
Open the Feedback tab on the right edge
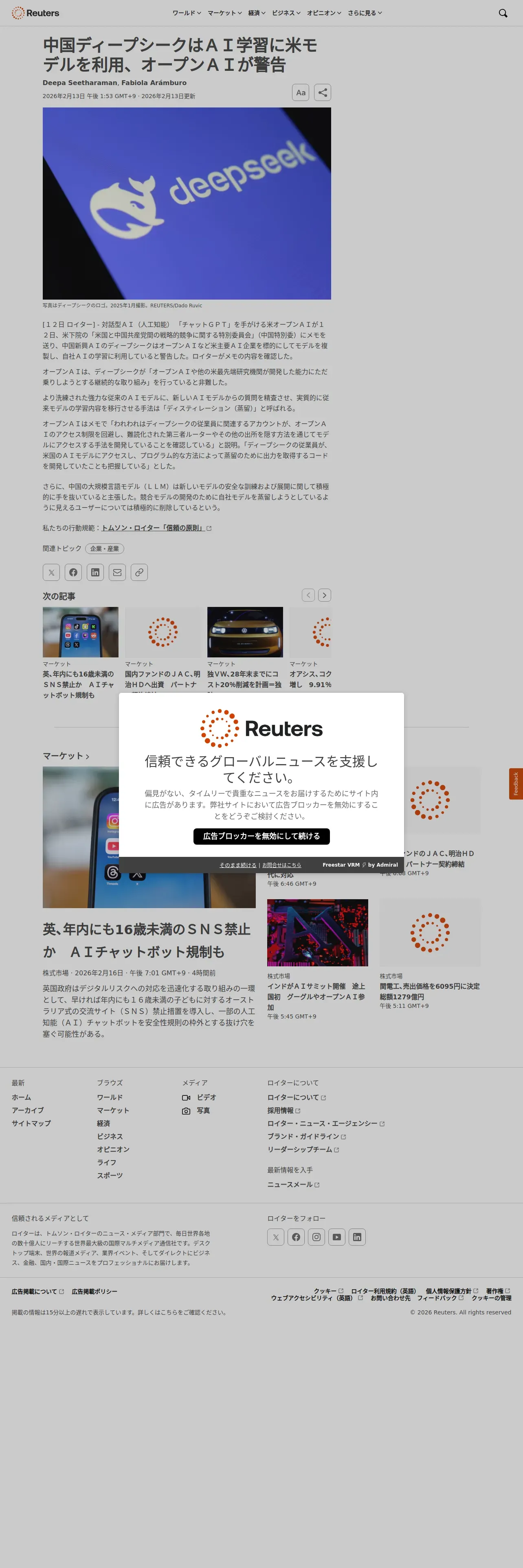click(x=516, y=784)
